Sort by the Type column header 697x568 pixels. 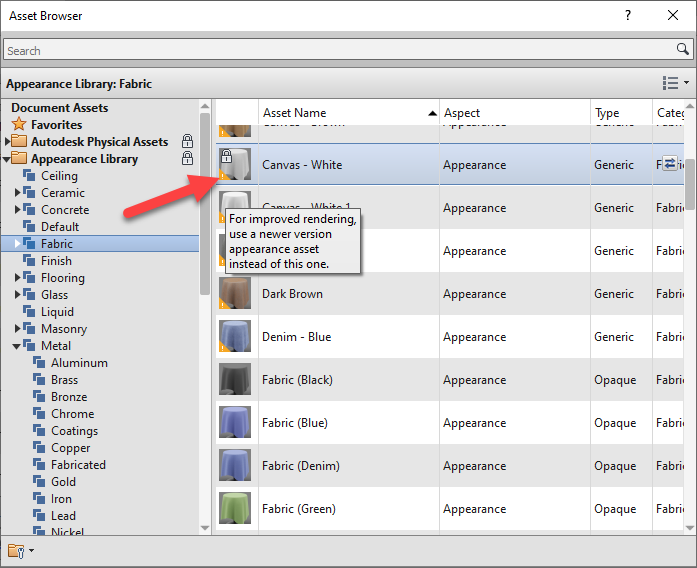coord(621,112)
